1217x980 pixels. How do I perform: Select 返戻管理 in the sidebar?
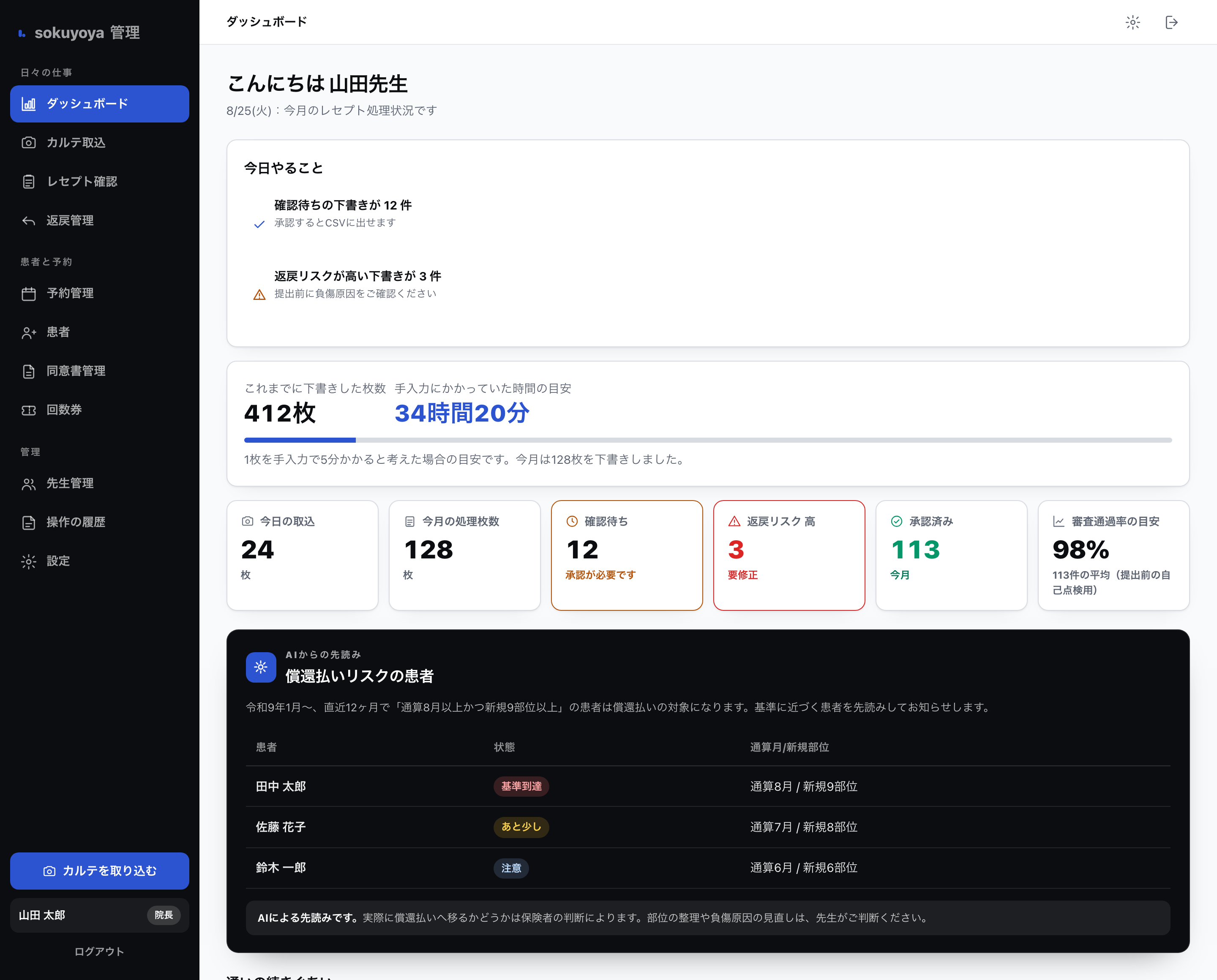click(x=99, y=221)
